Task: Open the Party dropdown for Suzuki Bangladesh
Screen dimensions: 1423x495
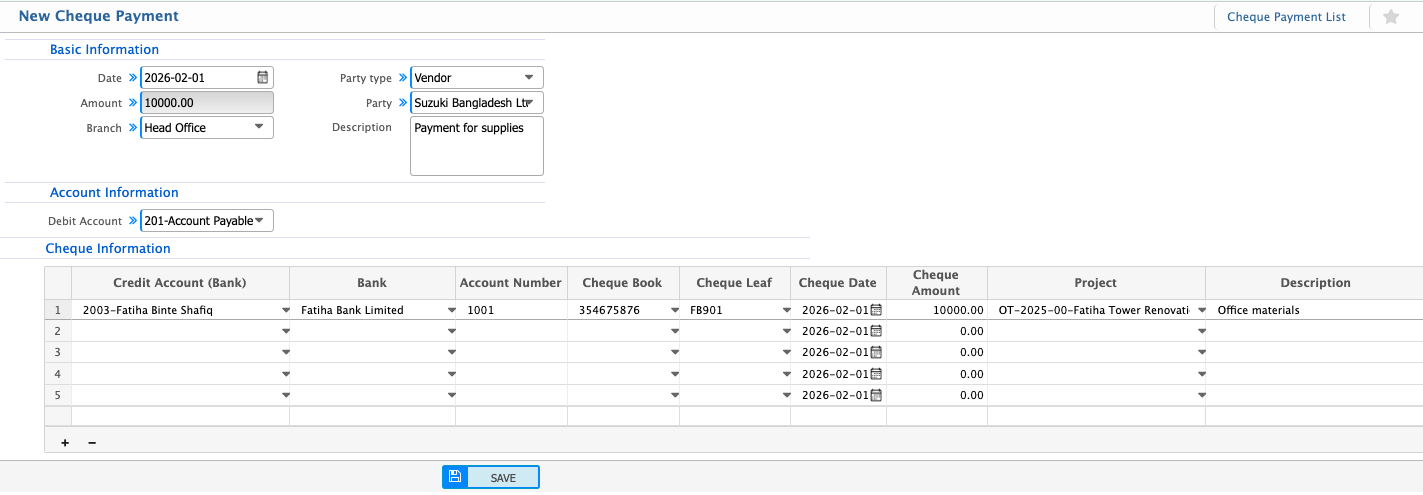Action: [529, 102]
